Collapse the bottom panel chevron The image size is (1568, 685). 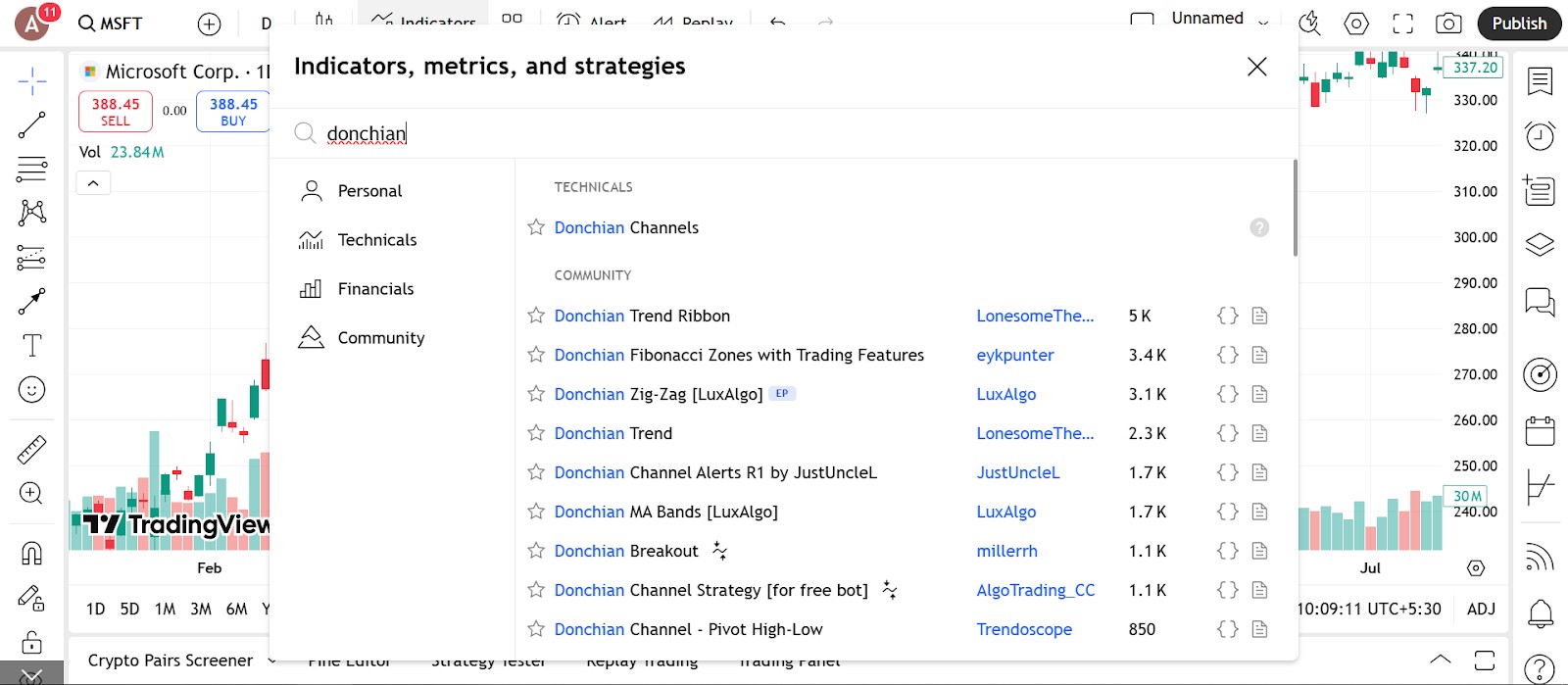click(1440, 660)
